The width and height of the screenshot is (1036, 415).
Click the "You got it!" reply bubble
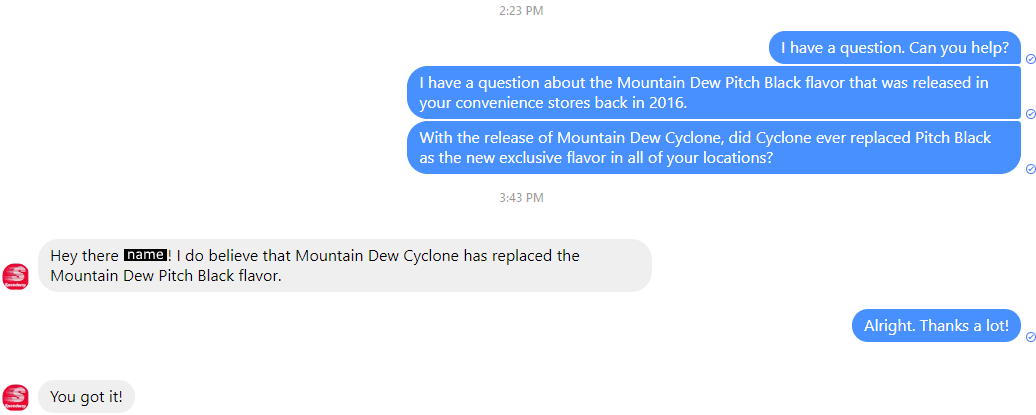pos(86,397)
